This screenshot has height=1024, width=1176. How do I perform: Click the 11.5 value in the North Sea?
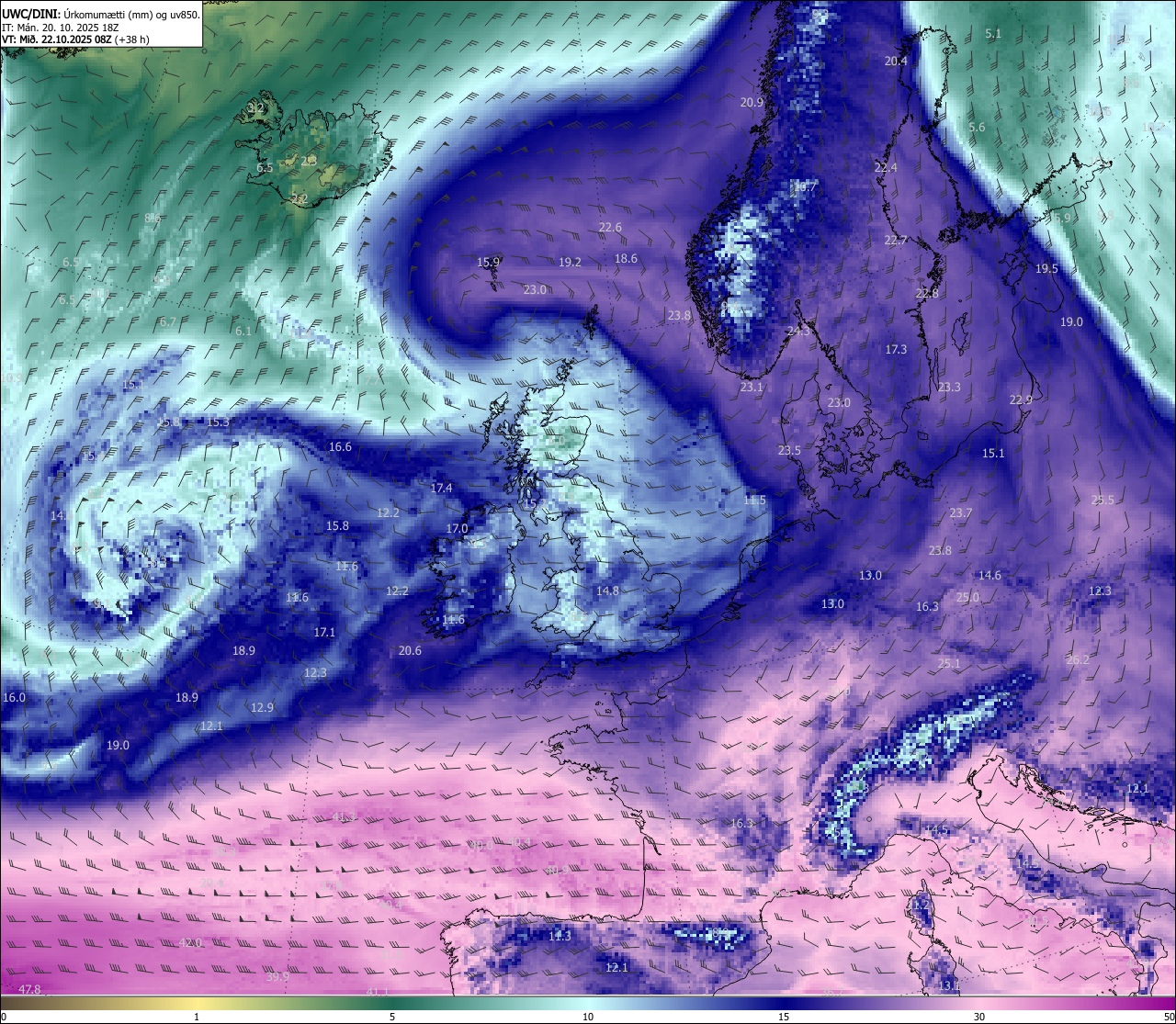coord(754,501)
